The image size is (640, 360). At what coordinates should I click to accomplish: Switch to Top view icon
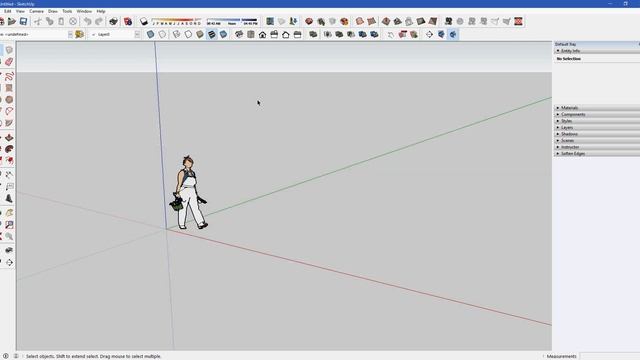[251, 35]
